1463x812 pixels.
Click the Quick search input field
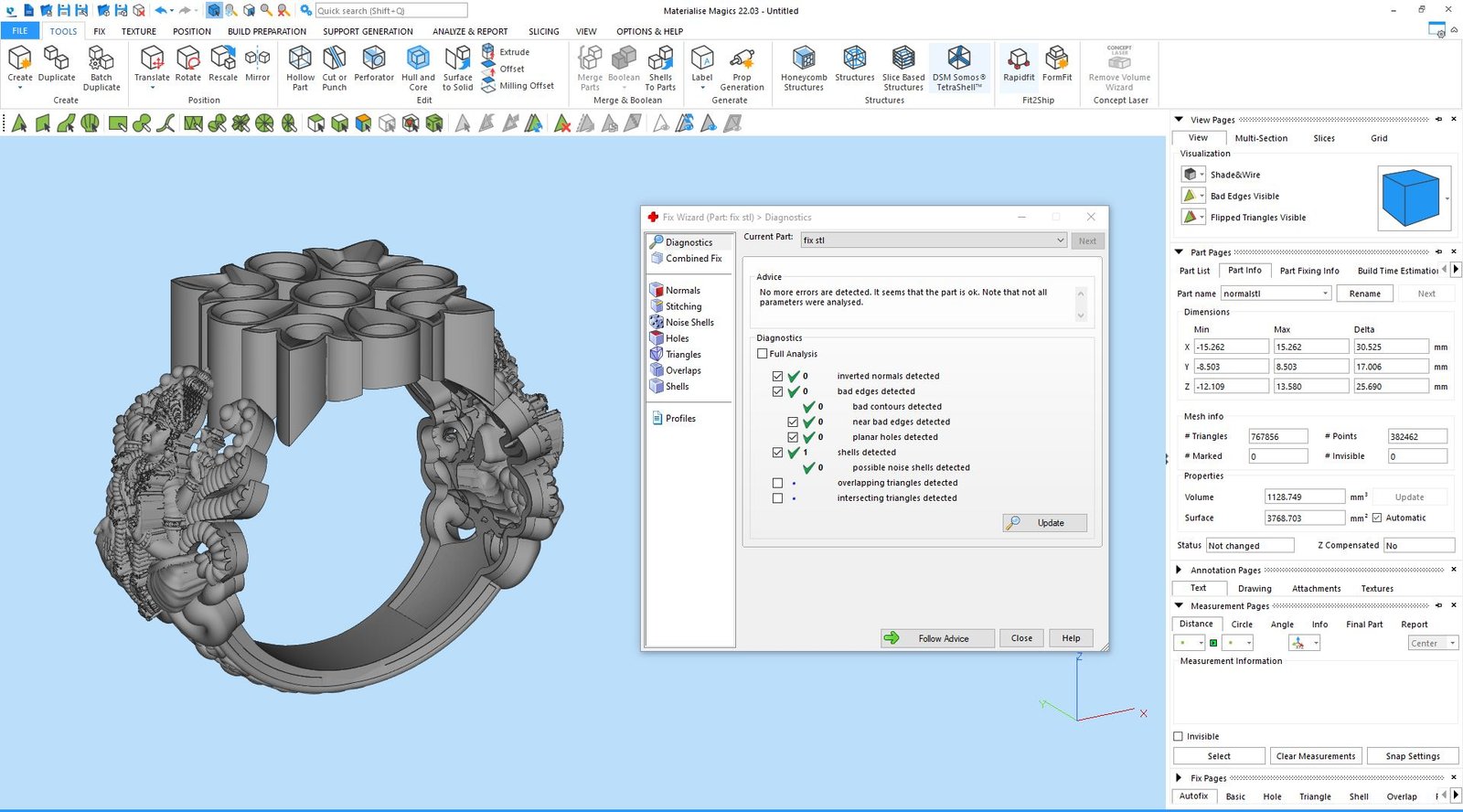pyautogui.click(x=390, y=11)
